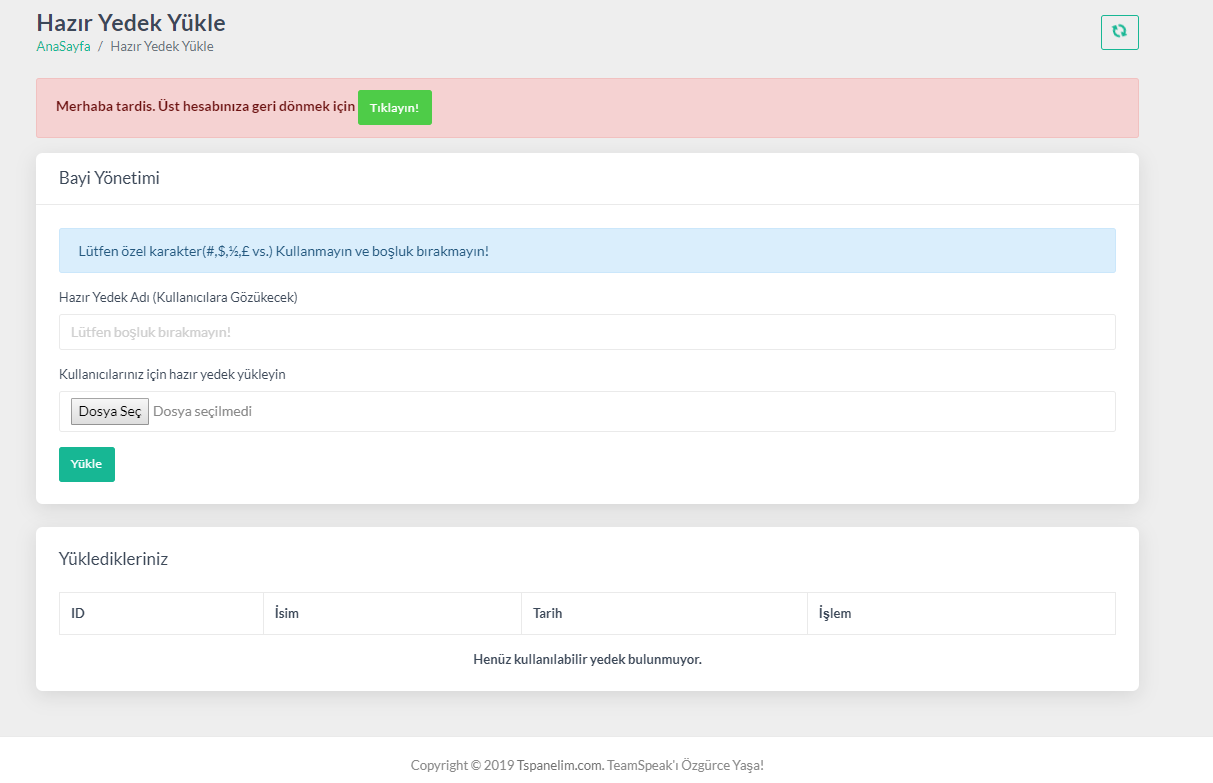Click the İşlem column header
This screenshot has width=1213, height=783.
pos(961,613)
